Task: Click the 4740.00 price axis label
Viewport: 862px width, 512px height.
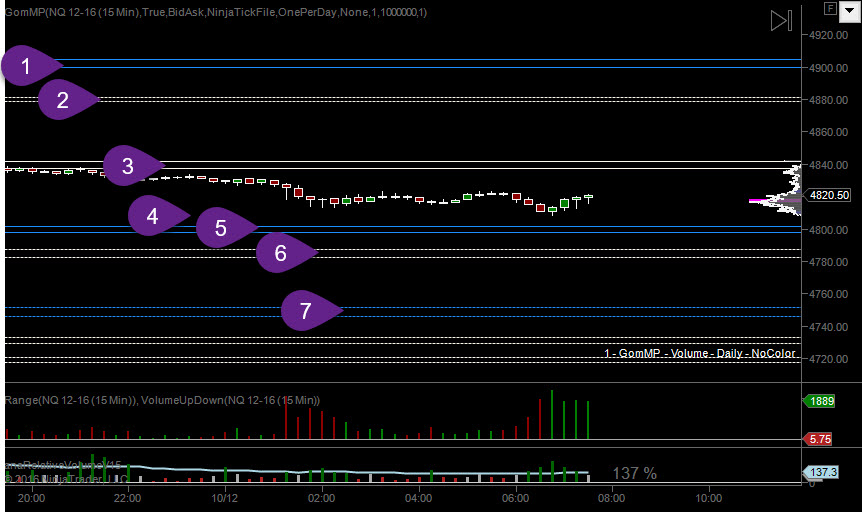Action: click(828, 327)
